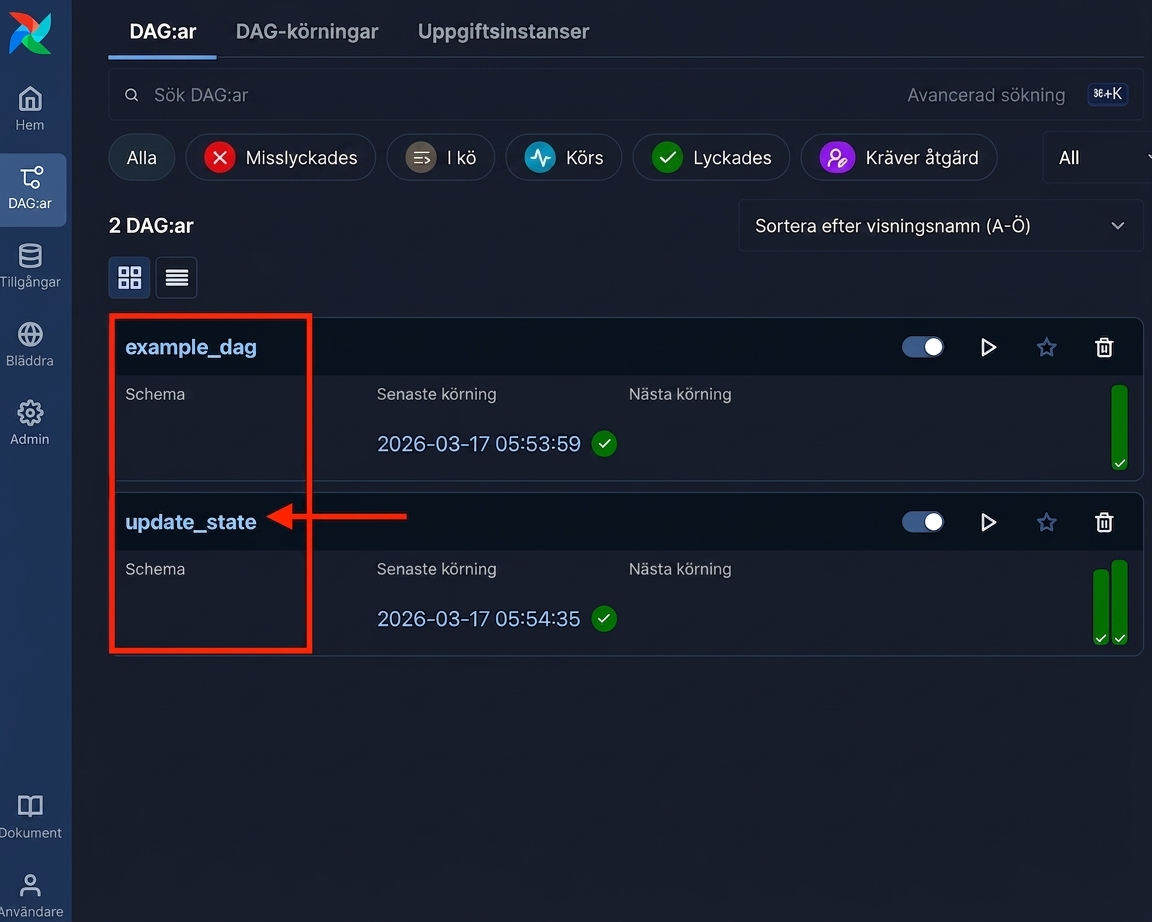Open run 2026-03-17 05:54:35
This screenshot has width=1152, height=922.
[478, 619]
